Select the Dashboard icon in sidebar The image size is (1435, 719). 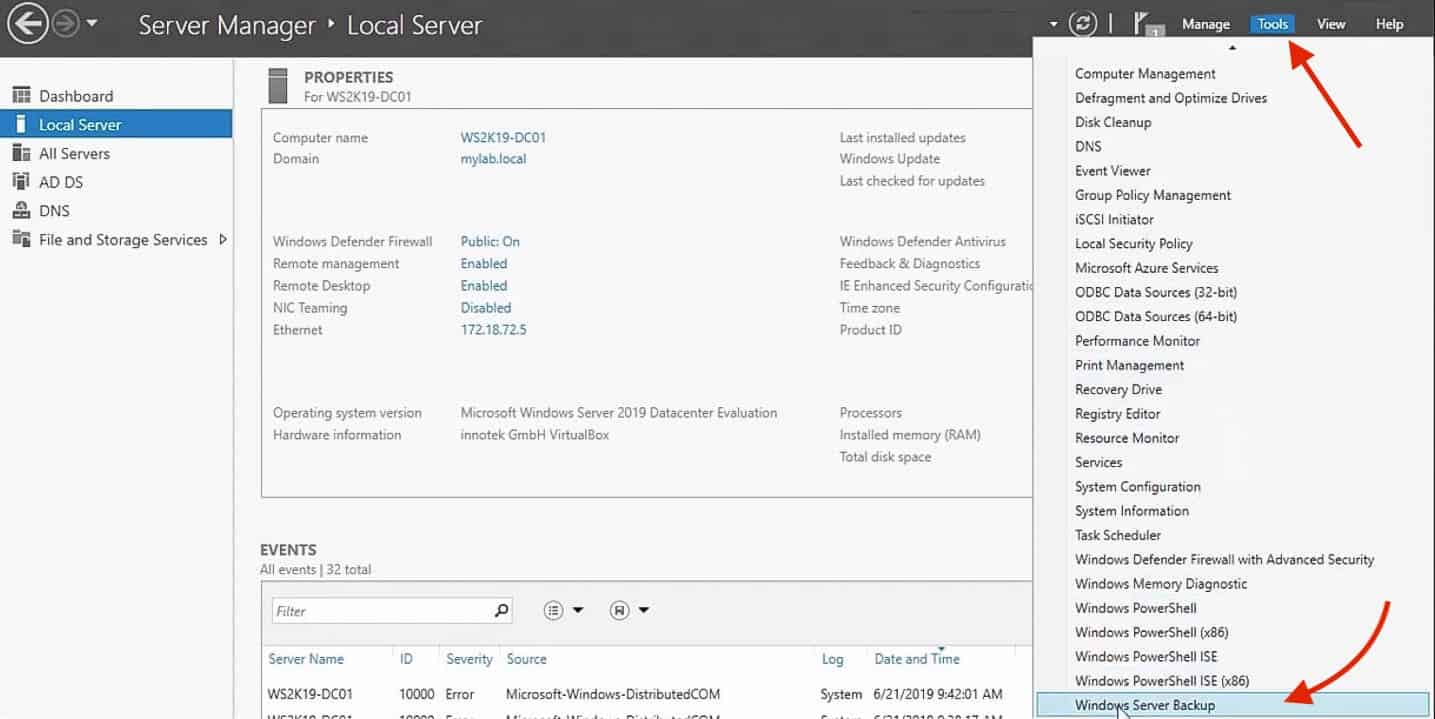(x=21, y=96)
